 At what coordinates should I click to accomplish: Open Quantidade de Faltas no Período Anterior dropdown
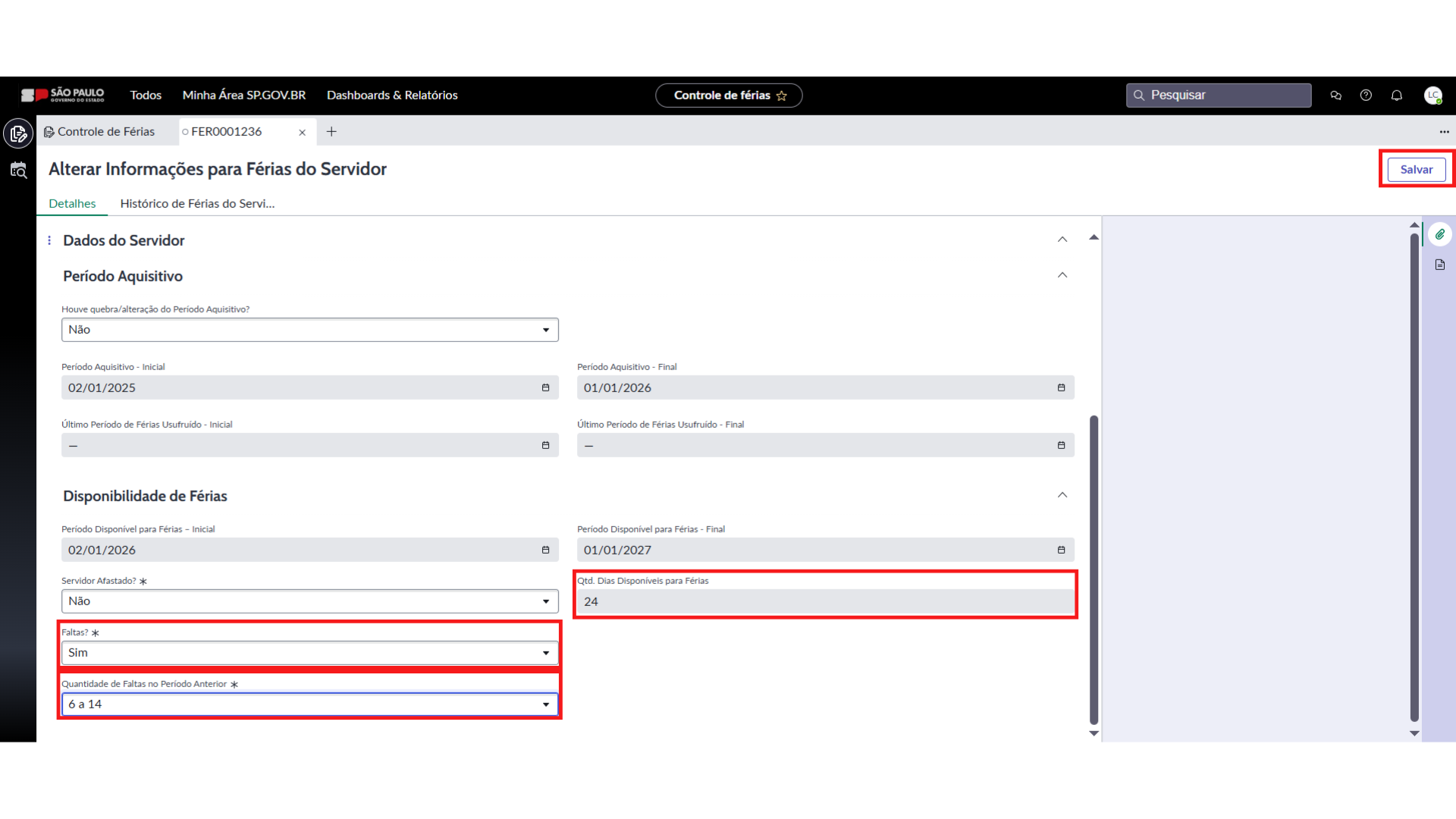point(309,704)
